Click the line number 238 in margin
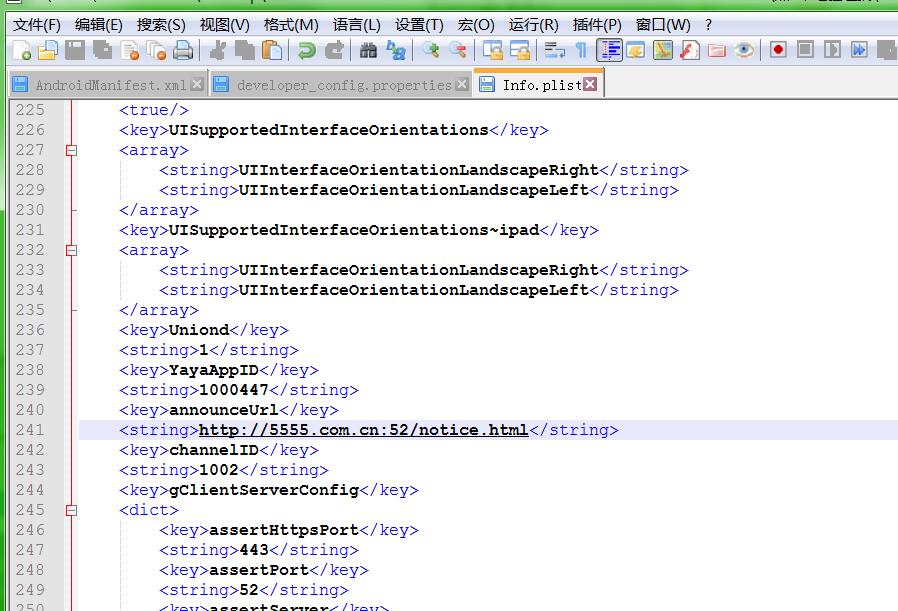The image size is (898, 611). pyautogui.click(x=30, y=370)
